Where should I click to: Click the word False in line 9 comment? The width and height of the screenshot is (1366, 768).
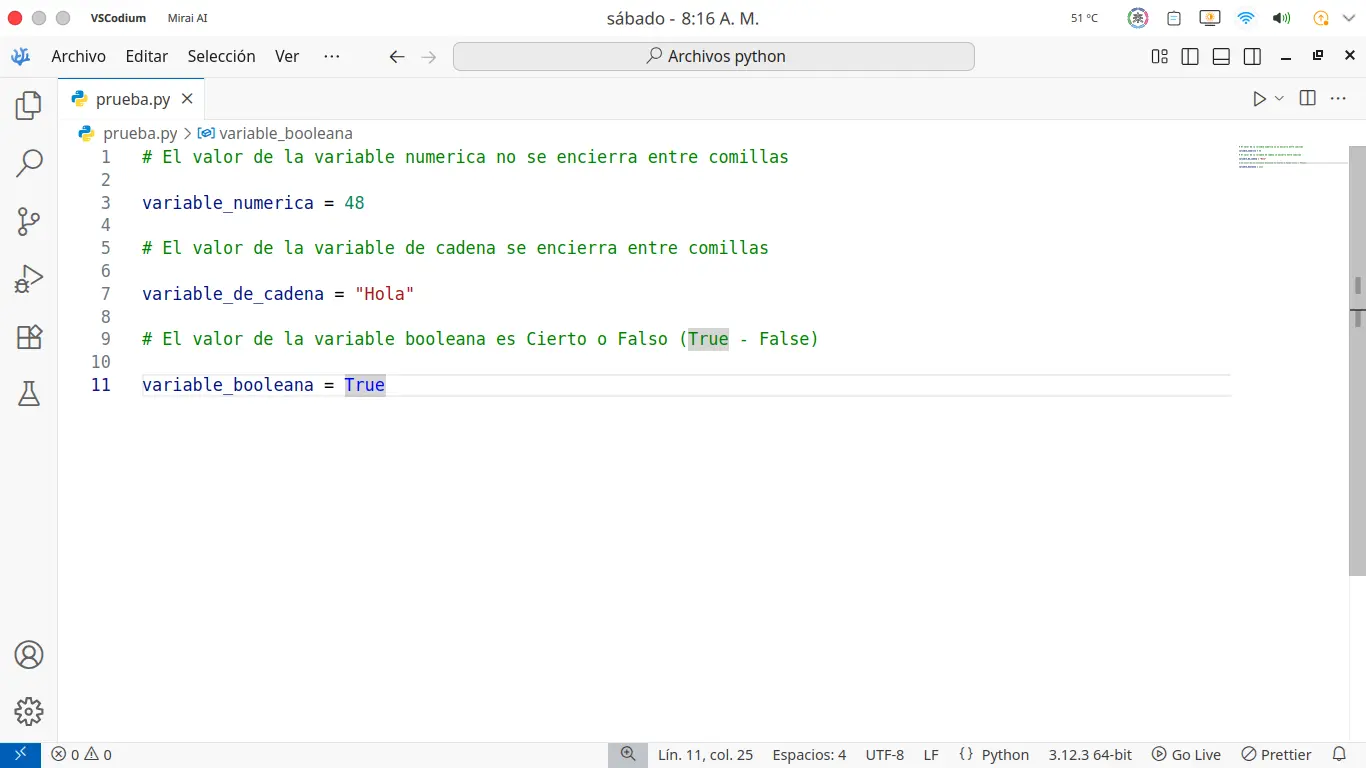[x=783, y=339]
